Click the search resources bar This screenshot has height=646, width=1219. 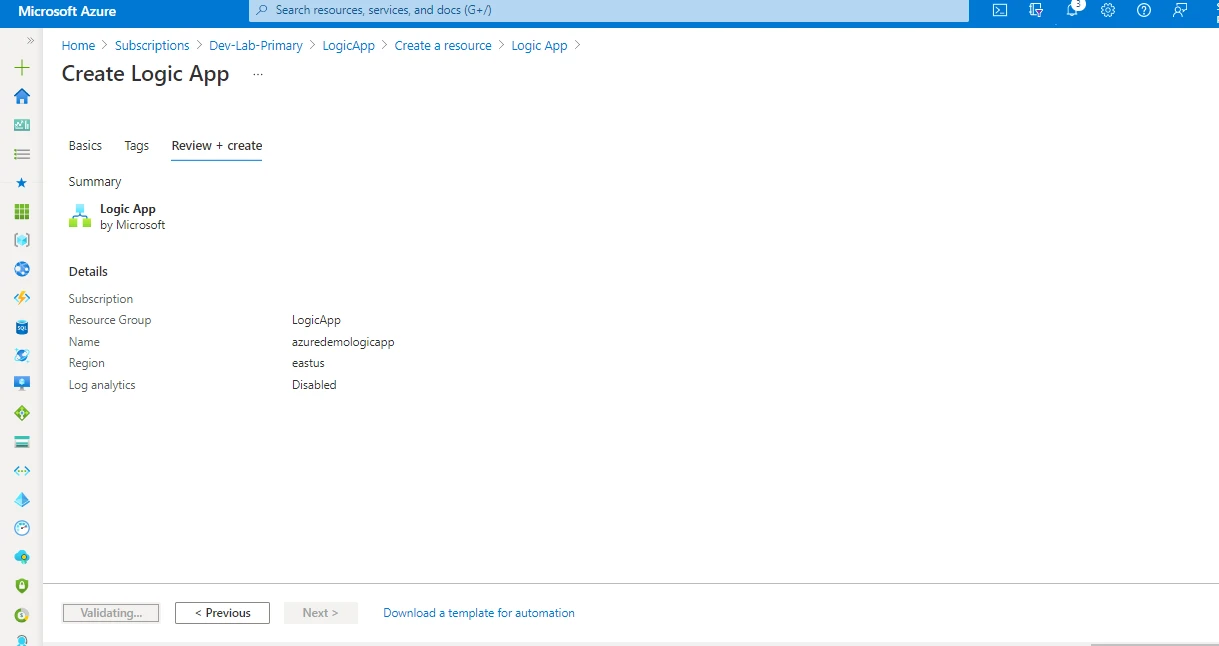[x=608, y=11]
